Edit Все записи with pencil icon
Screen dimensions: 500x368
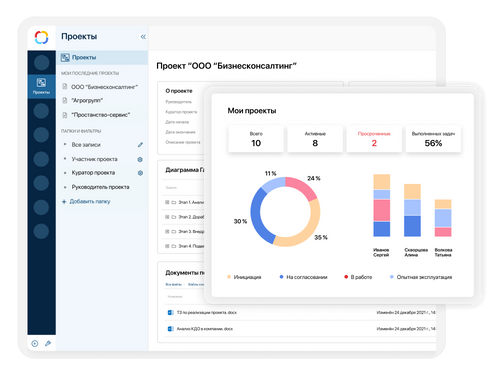coord(140,145)
